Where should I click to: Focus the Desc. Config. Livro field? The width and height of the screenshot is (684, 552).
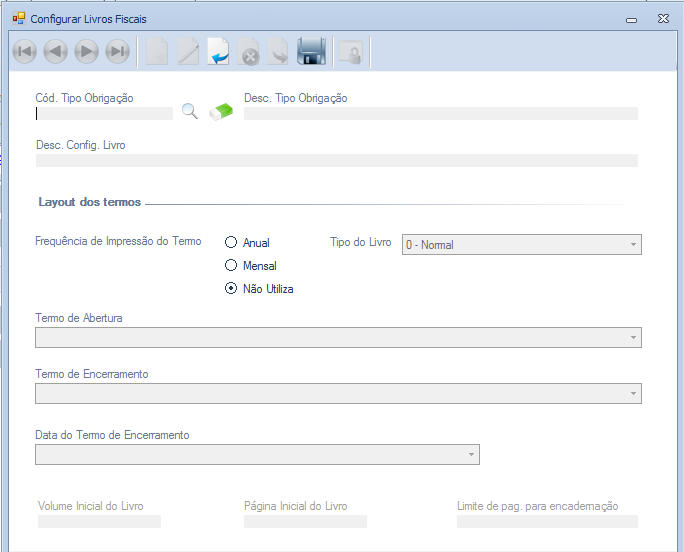pyautogui.click(x=337, y=160)
